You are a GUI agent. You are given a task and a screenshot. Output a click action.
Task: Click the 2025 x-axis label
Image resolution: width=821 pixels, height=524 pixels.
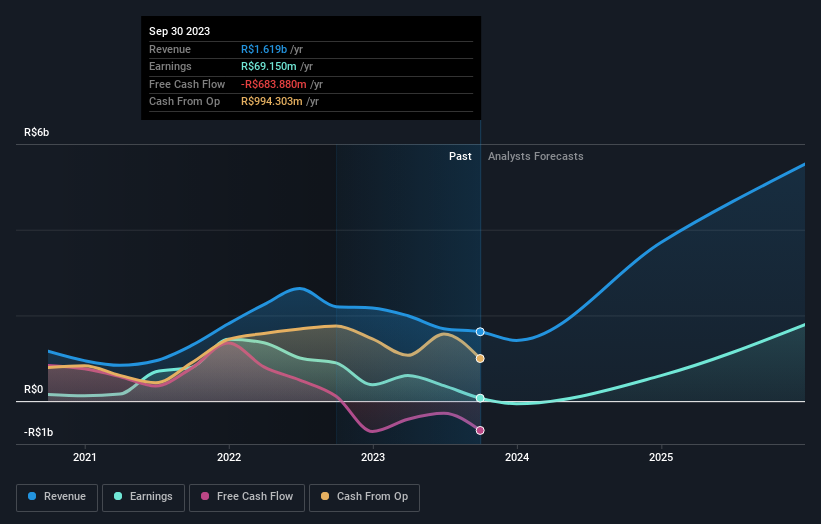click(661, 457)
